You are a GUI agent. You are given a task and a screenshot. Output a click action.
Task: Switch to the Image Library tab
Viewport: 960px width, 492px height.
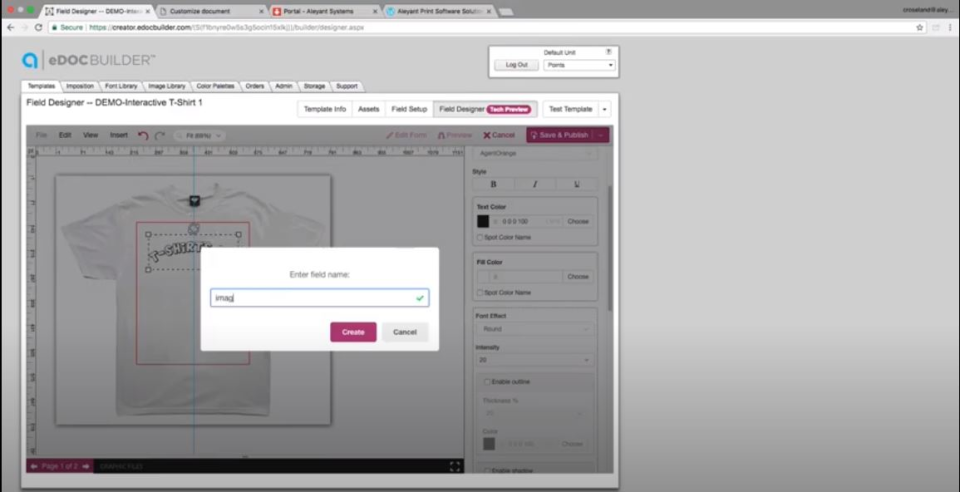(x=167, y=86)
